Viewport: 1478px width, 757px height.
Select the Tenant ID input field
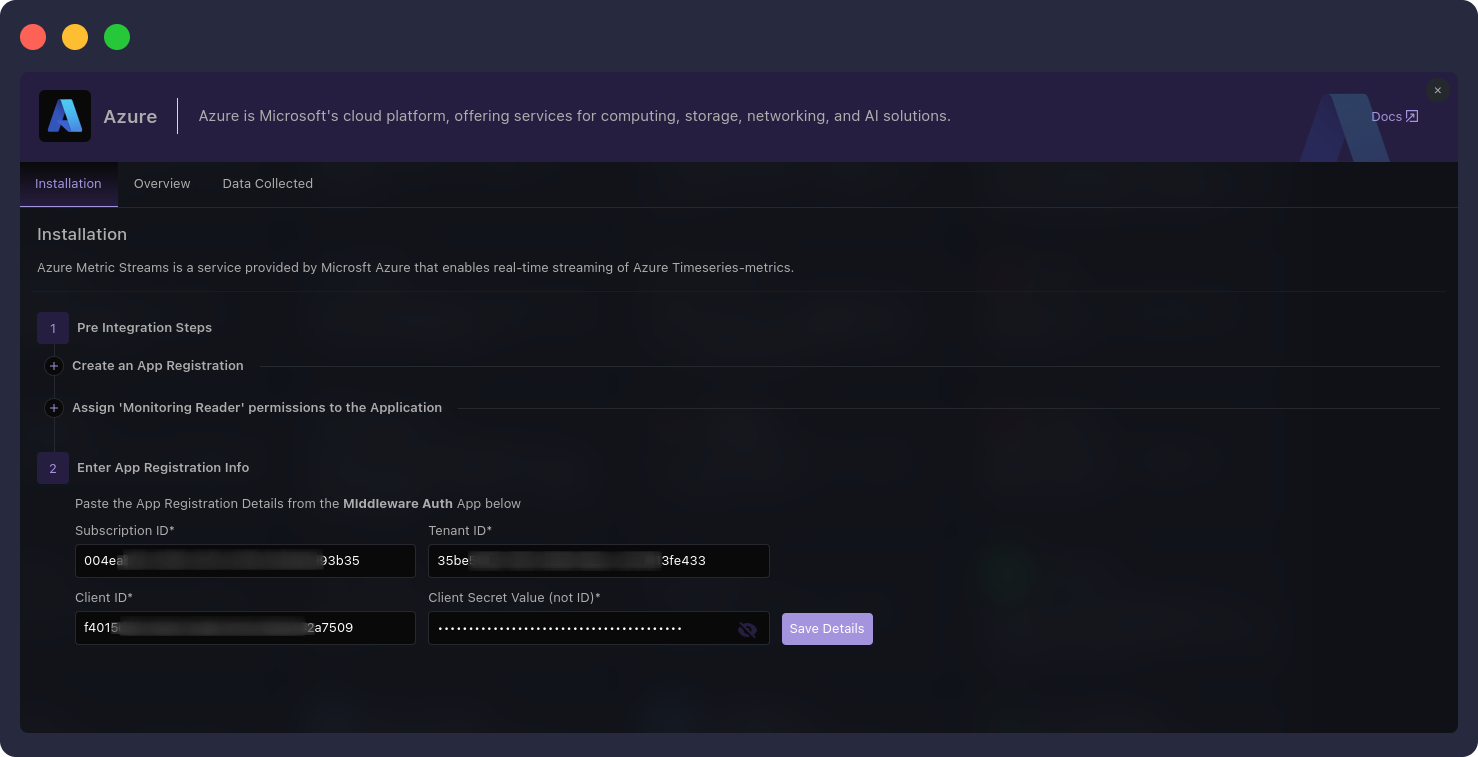(598, 561)
